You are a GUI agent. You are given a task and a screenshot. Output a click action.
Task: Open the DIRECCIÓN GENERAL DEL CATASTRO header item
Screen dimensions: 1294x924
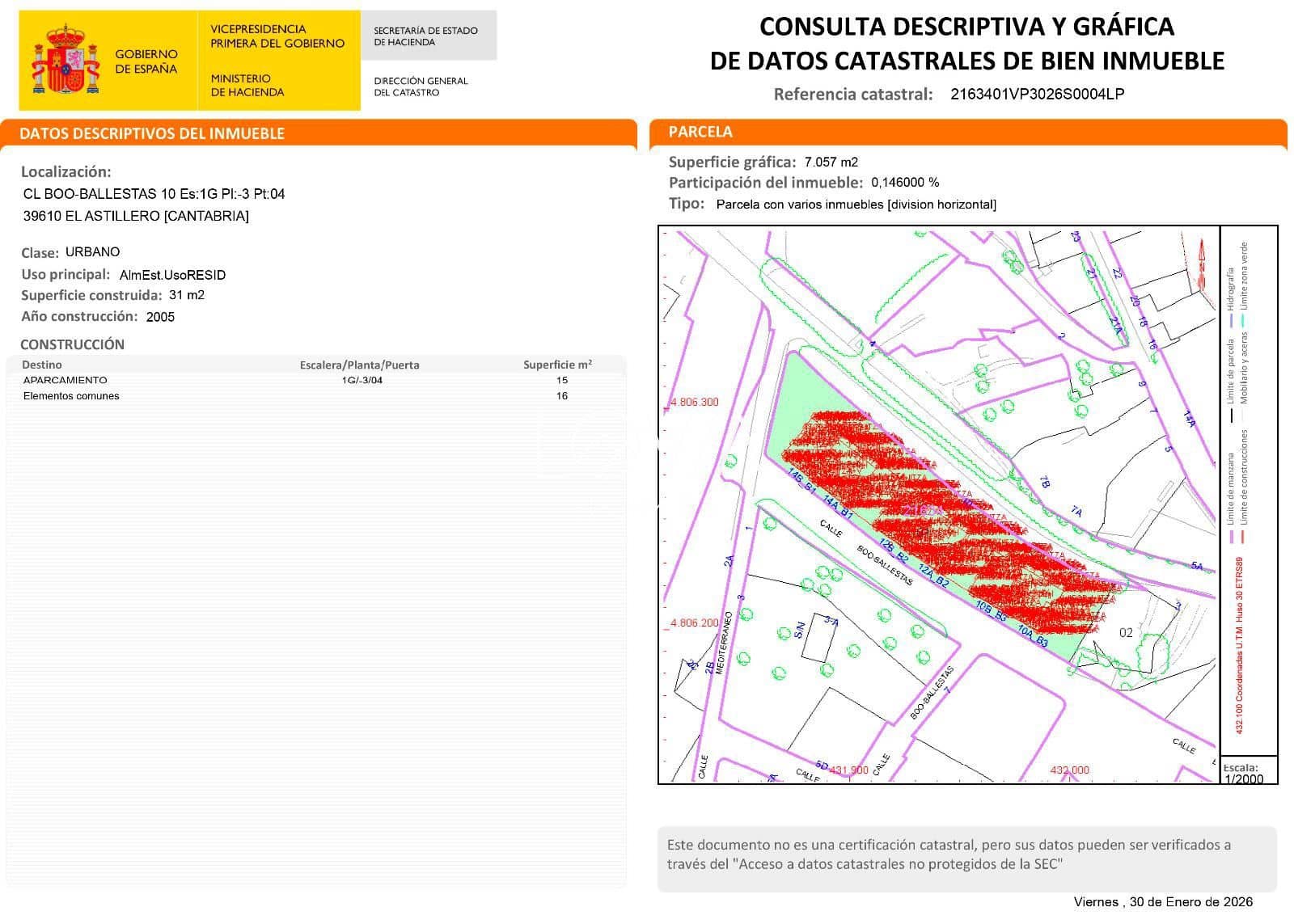coord(421,86)
